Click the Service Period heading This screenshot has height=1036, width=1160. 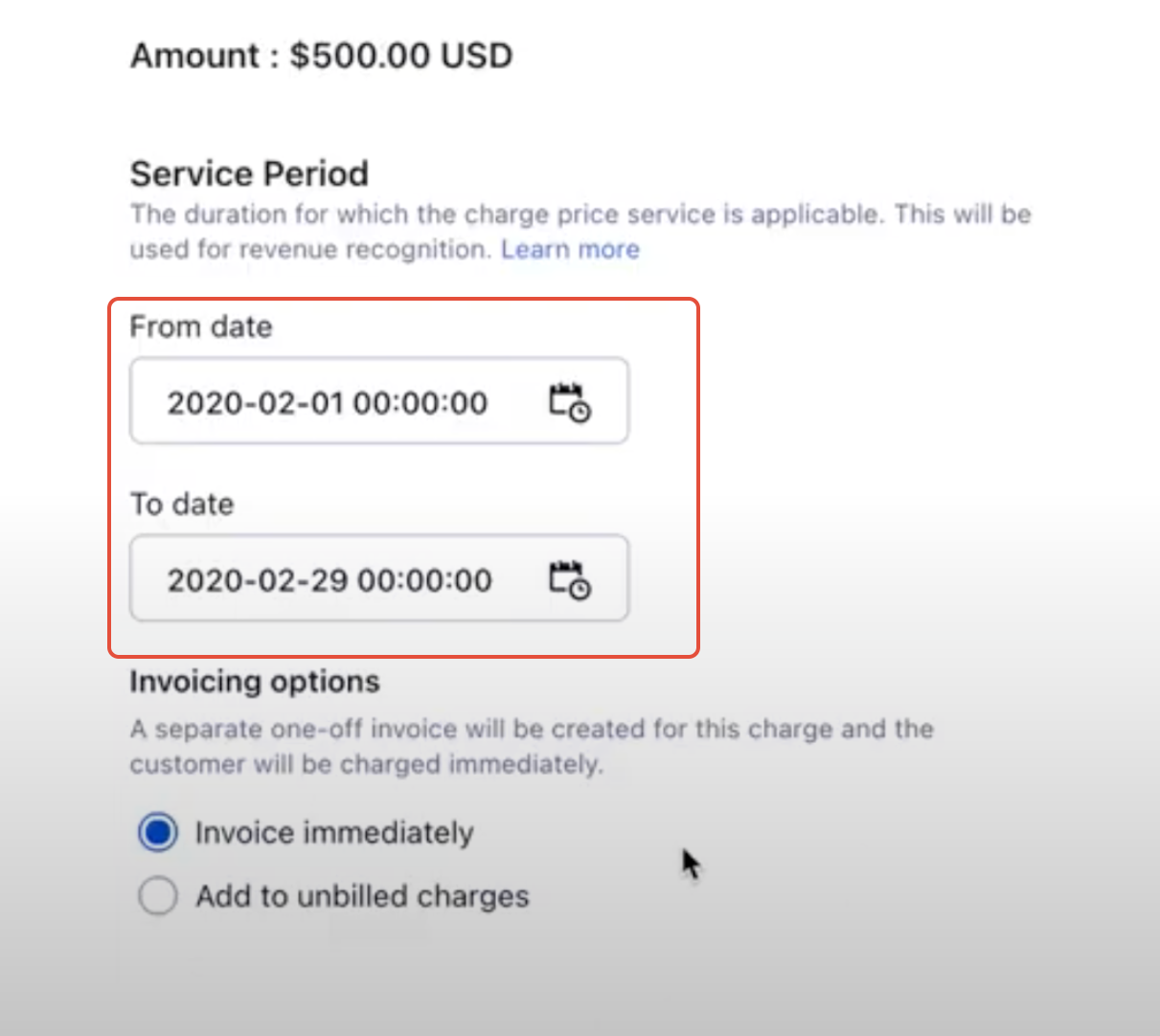click(249, 173)
